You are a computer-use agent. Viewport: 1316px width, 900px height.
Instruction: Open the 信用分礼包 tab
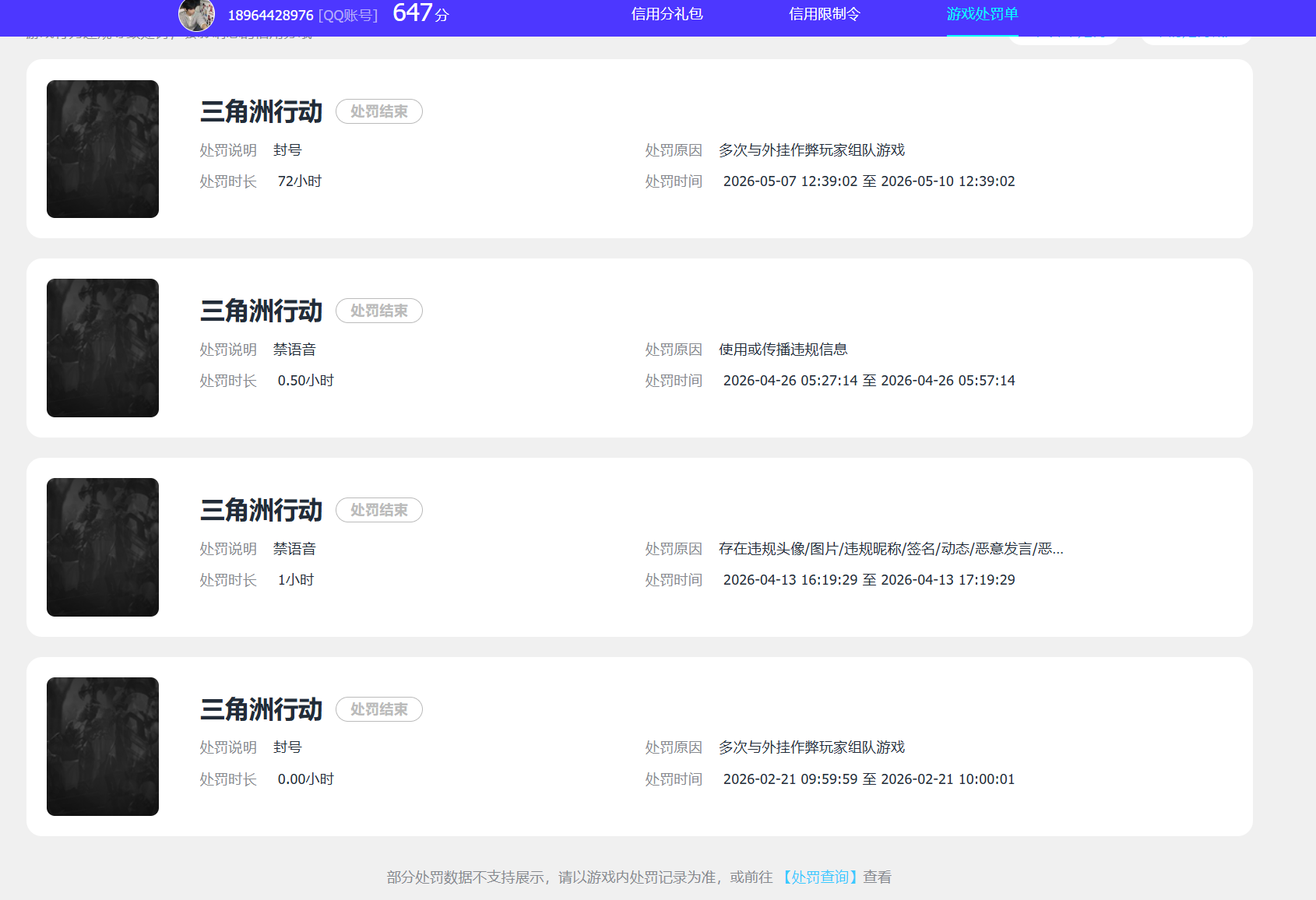667,14
